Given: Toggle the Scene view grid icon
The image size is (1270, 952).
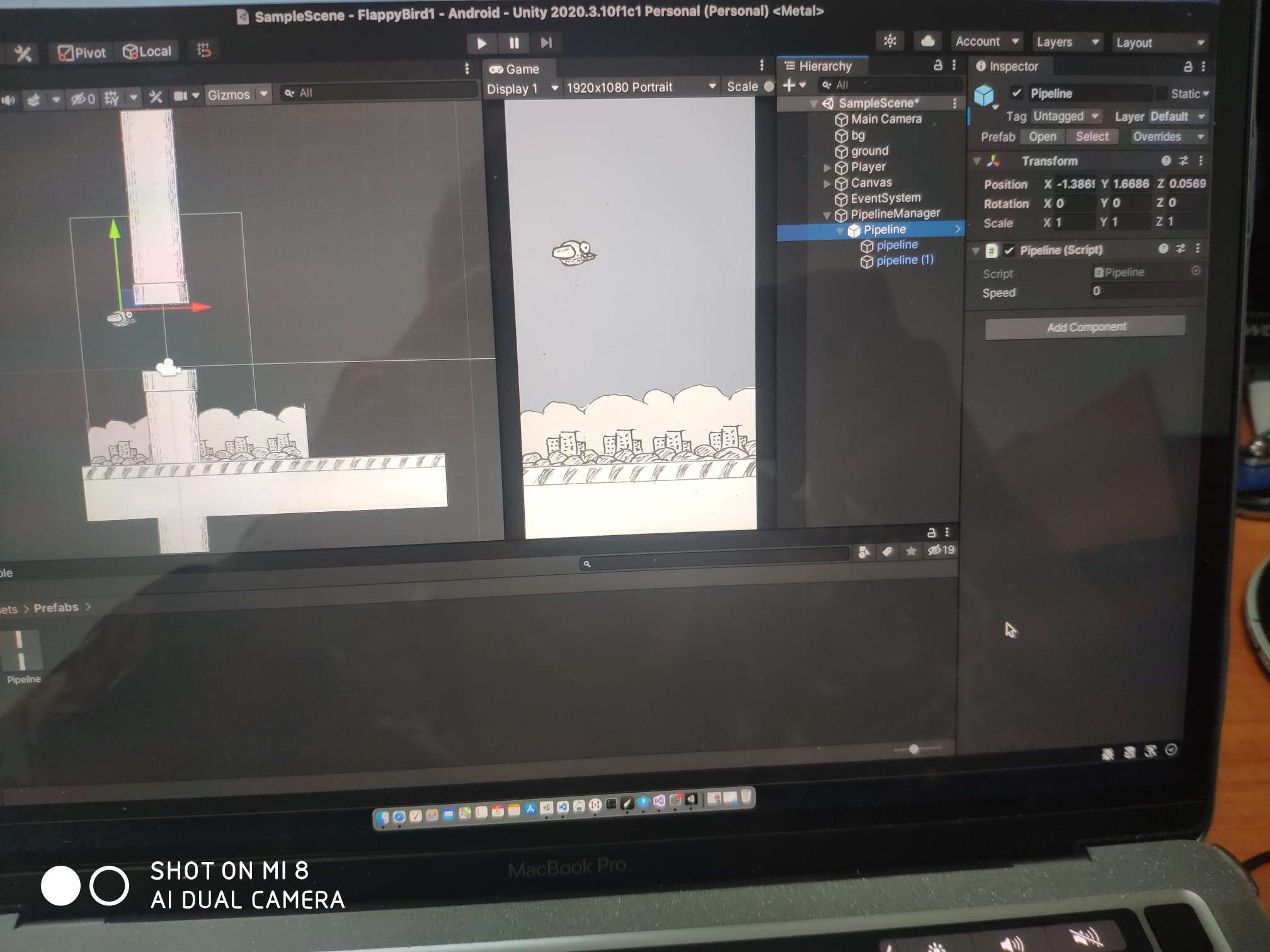Looking at the screenshot, I should click(x=112, y=98).
